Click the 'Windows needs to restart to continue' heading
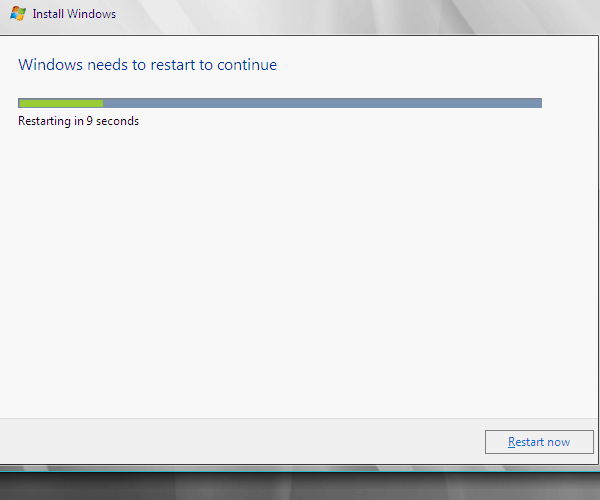600x500 pixels. coord(147,65)
